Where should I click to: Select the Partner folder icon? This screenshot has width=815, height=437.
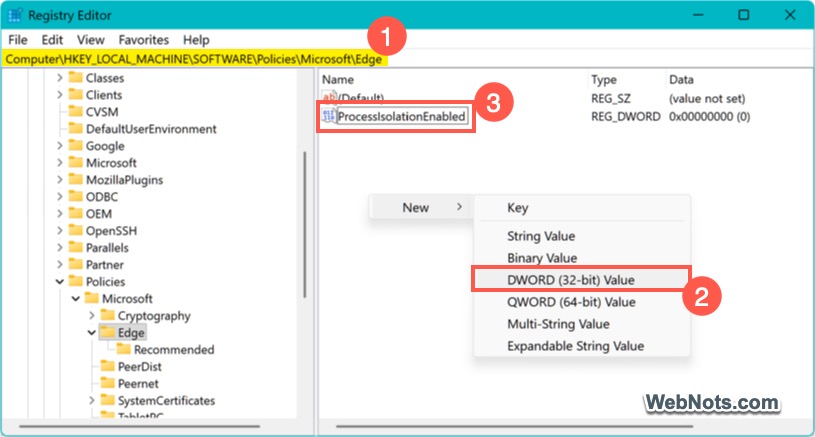tap(76, 264)
